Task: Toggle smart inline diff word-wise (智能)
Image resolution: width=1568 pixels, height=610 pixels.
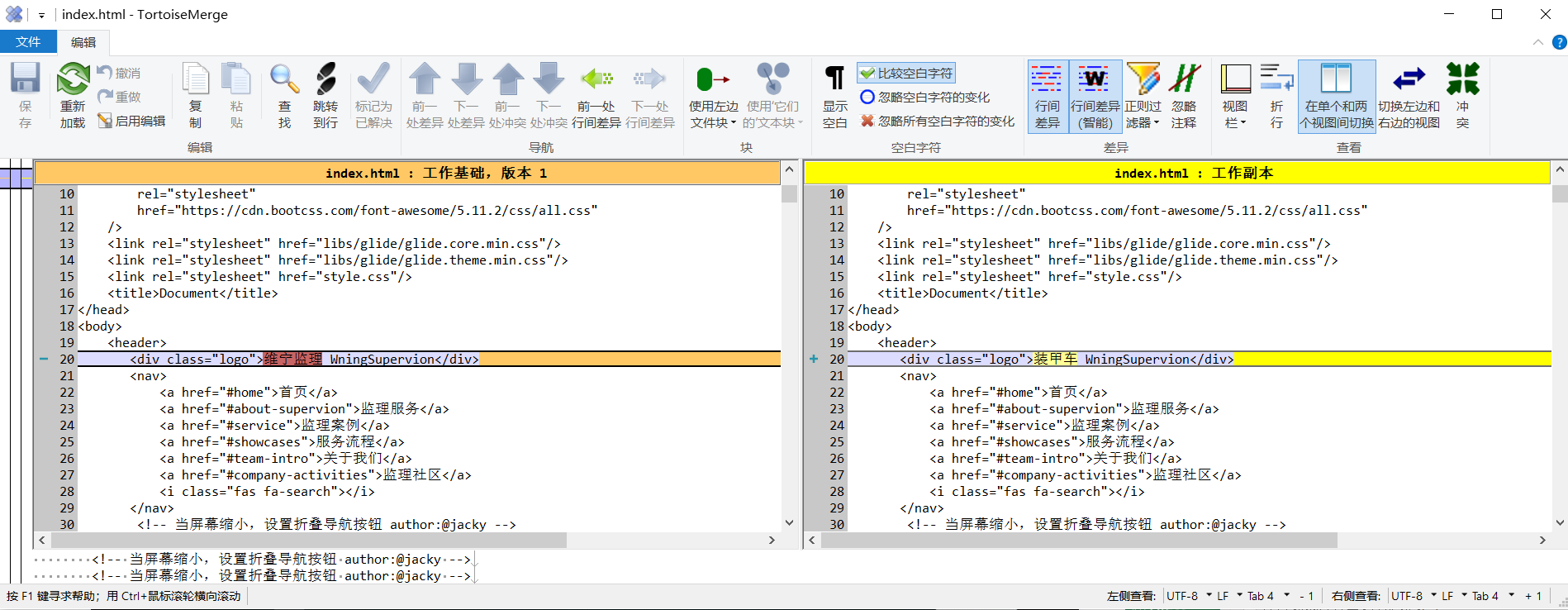Action: (x=1095, y=97)
